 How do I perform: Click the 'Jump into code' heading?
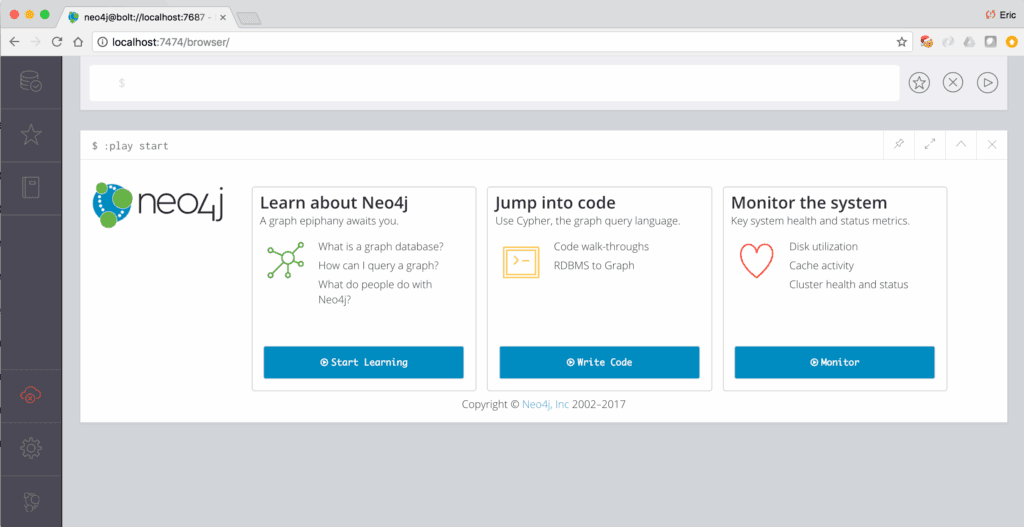pyautogui.click(x=555, y=202)
